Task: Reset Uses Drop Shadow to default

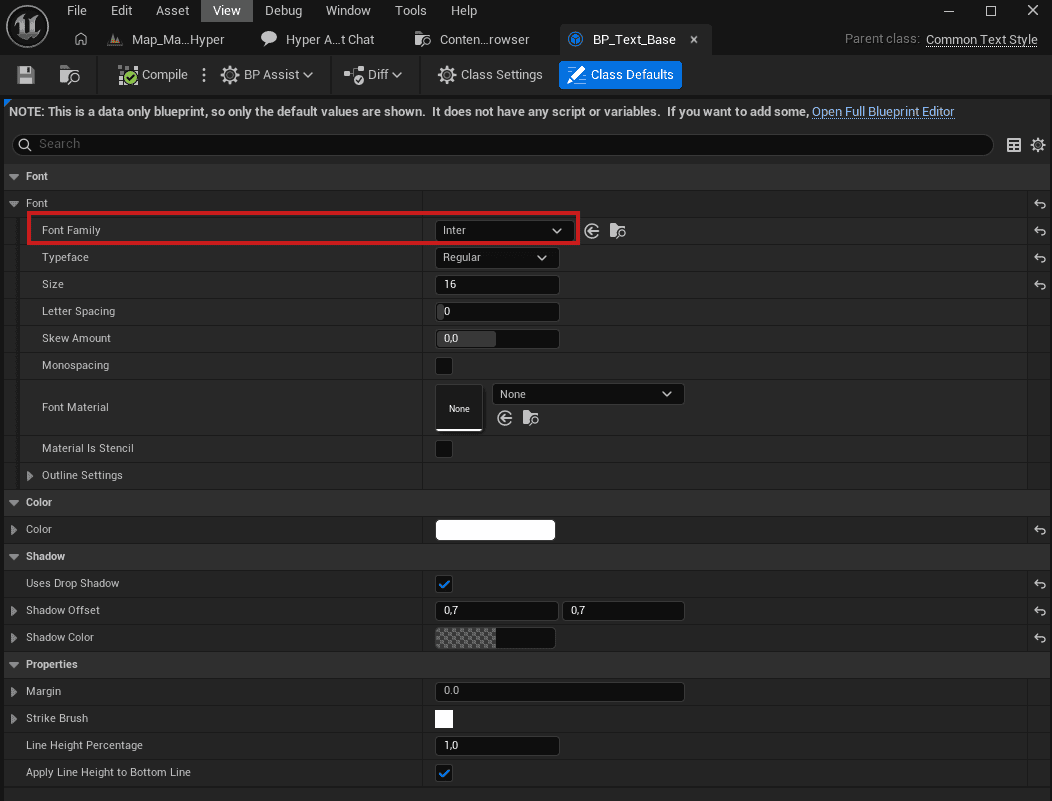Action: point(1040,584)
